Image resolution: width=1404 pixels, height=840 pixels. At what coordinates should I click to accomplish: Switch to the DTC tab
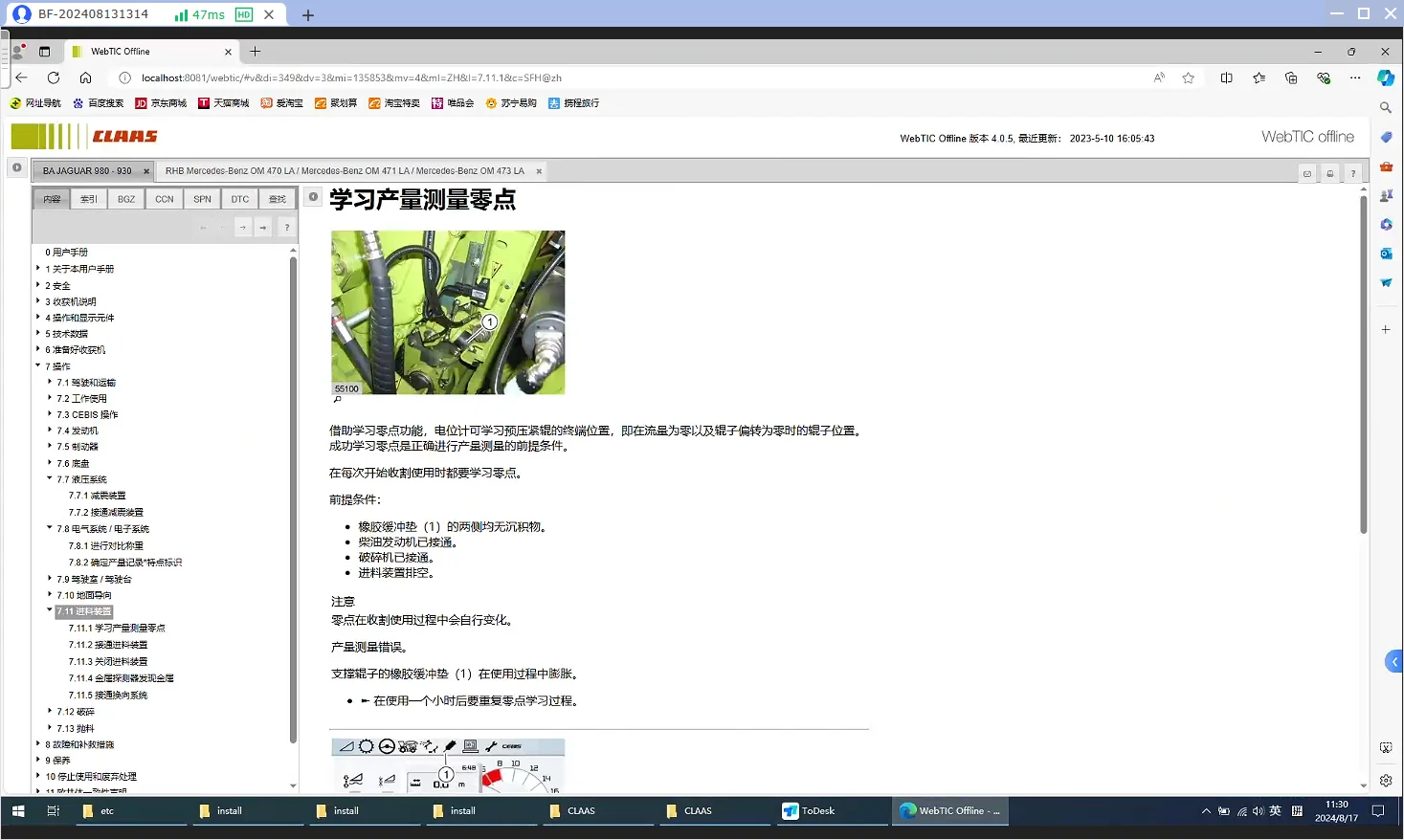[x=240, y=199]
